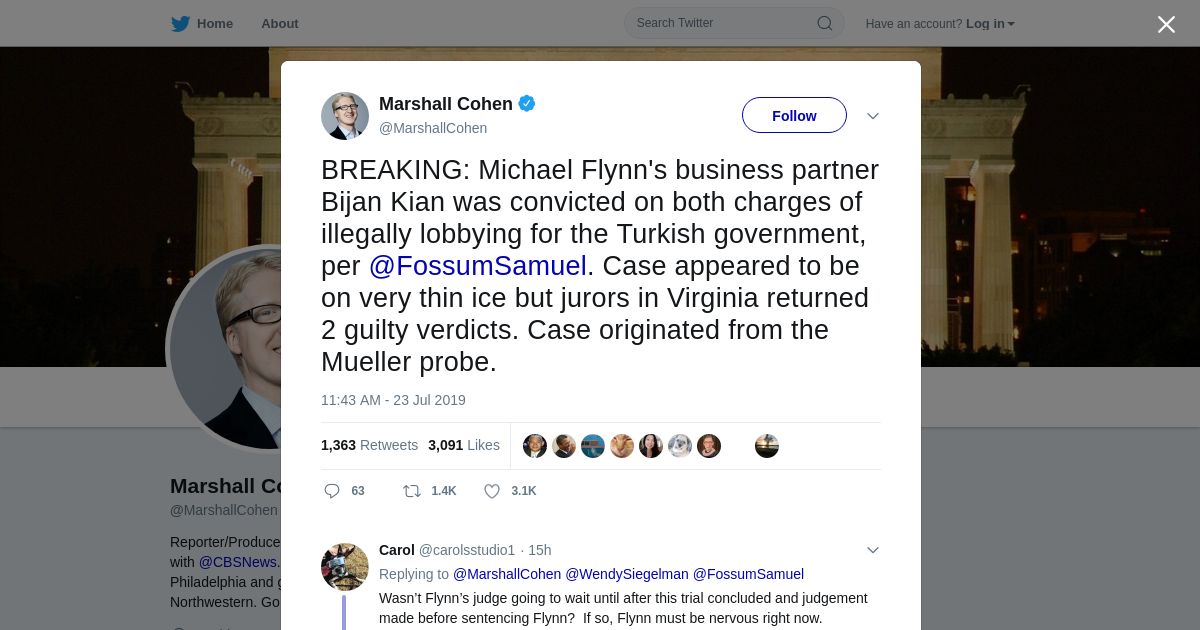Open the @FossumSamuel mention link

477,266
